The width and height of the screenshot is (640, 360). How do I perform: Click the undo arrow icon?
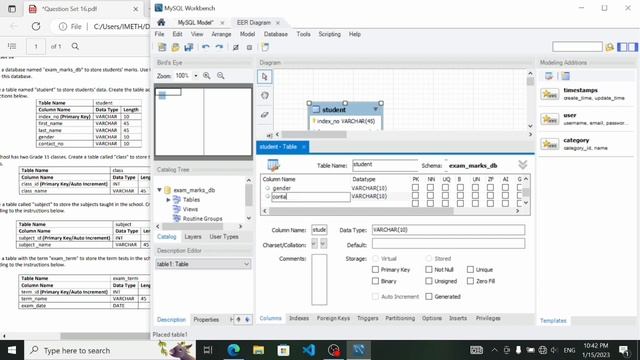click(205, 47)
